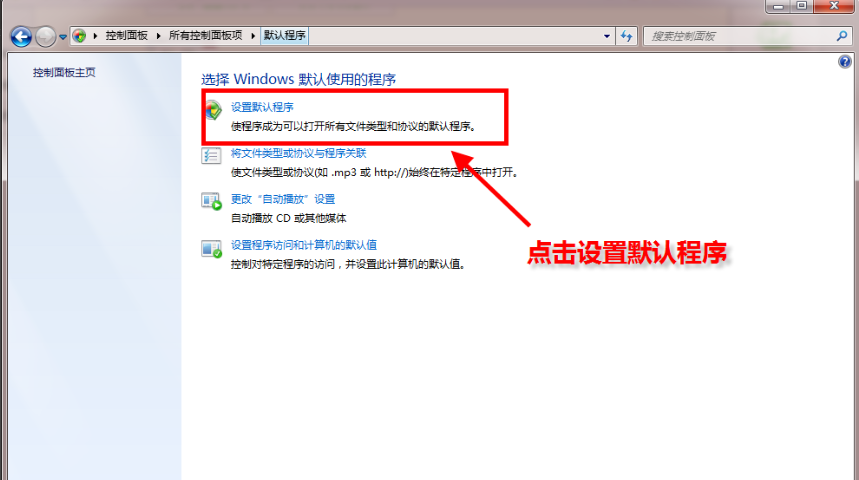Open 将文件类型或协议与程序关联 link

pyautogui.click(x=298, y=153)
